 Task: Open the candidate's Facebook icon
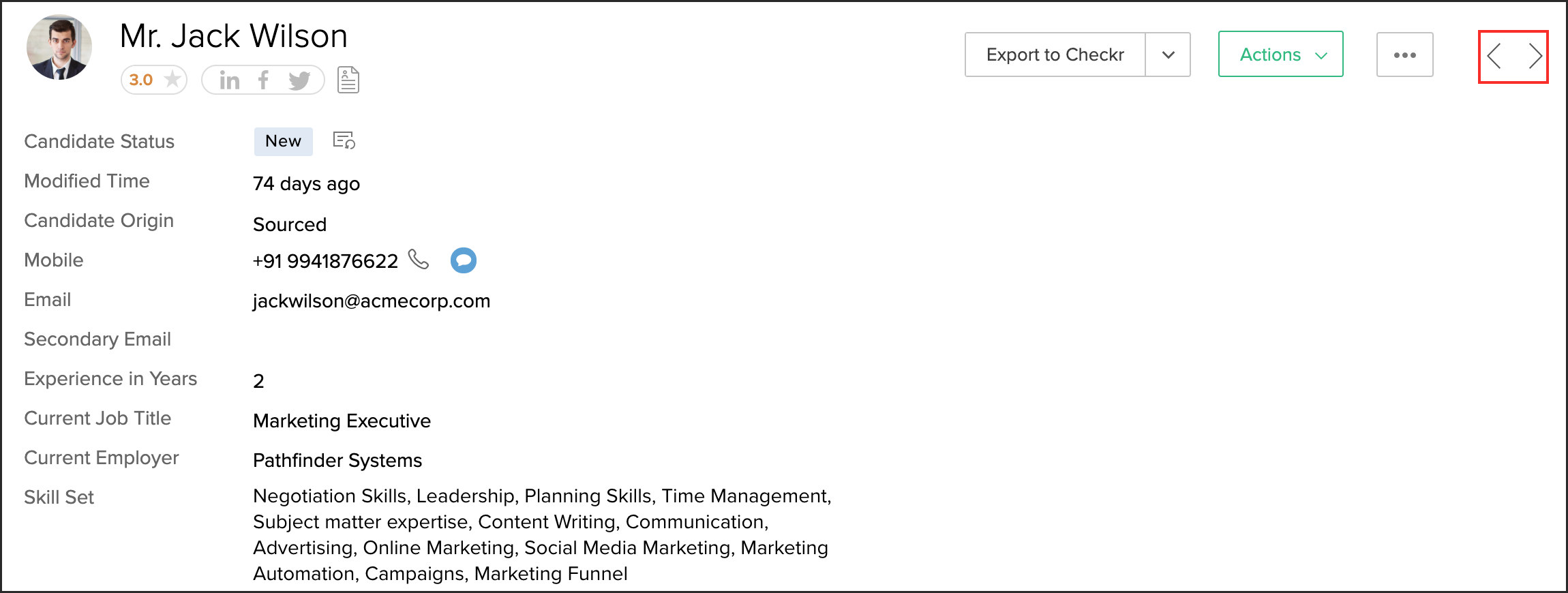(263, 80)
